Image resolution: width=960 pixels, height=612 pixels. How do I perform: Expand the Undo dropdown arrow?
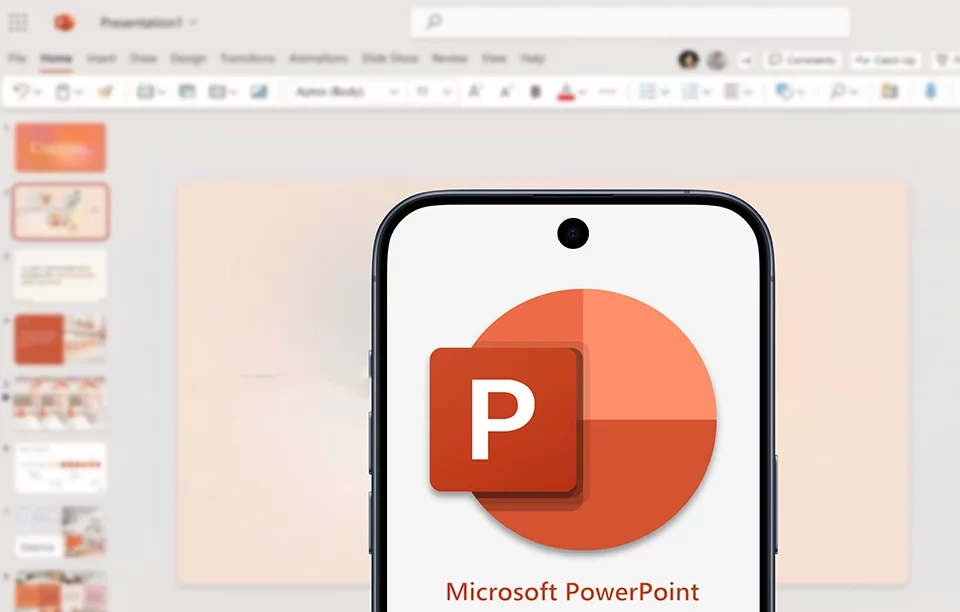pos(38,92)
